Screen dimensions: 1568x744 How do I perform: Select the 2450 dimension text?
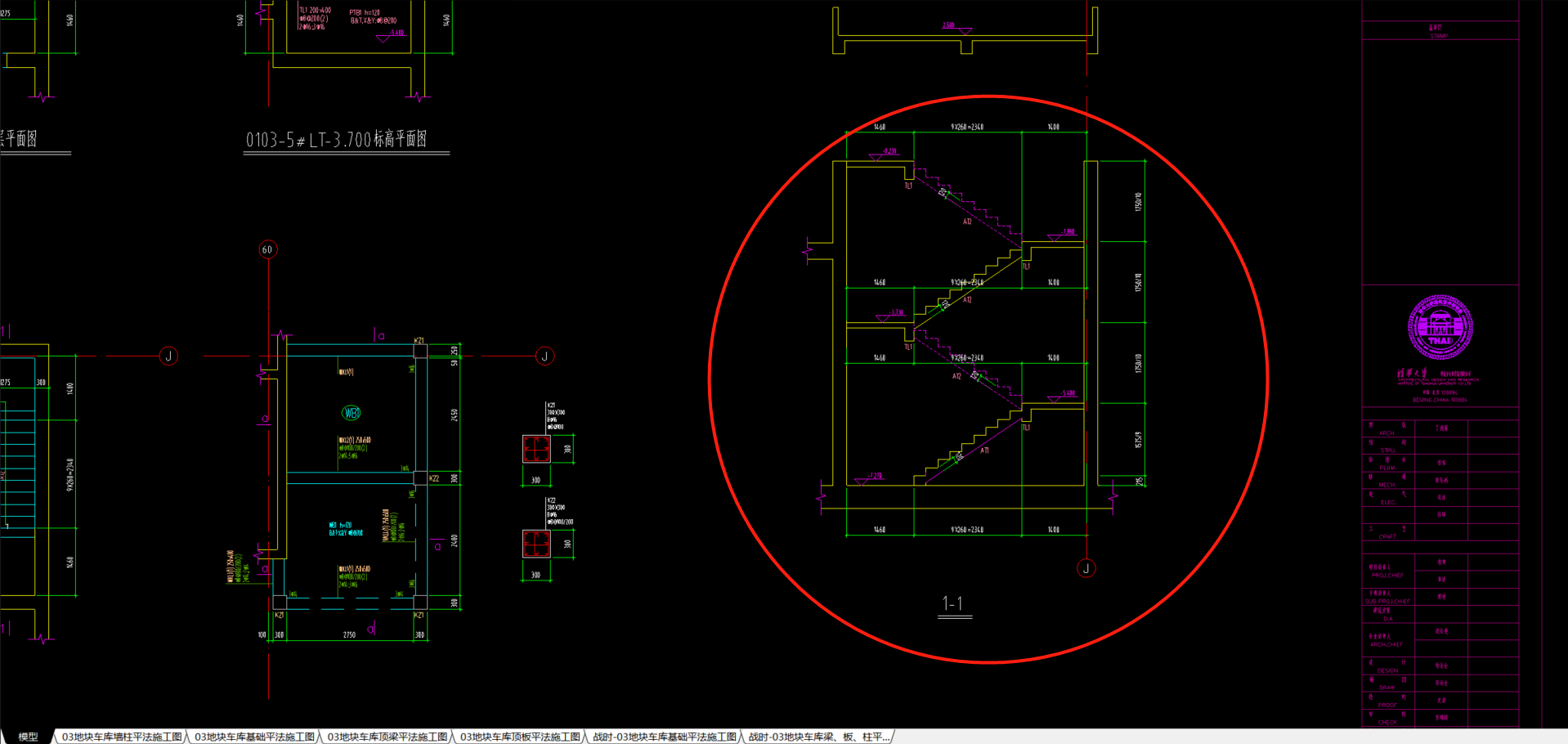click(455, 415)
